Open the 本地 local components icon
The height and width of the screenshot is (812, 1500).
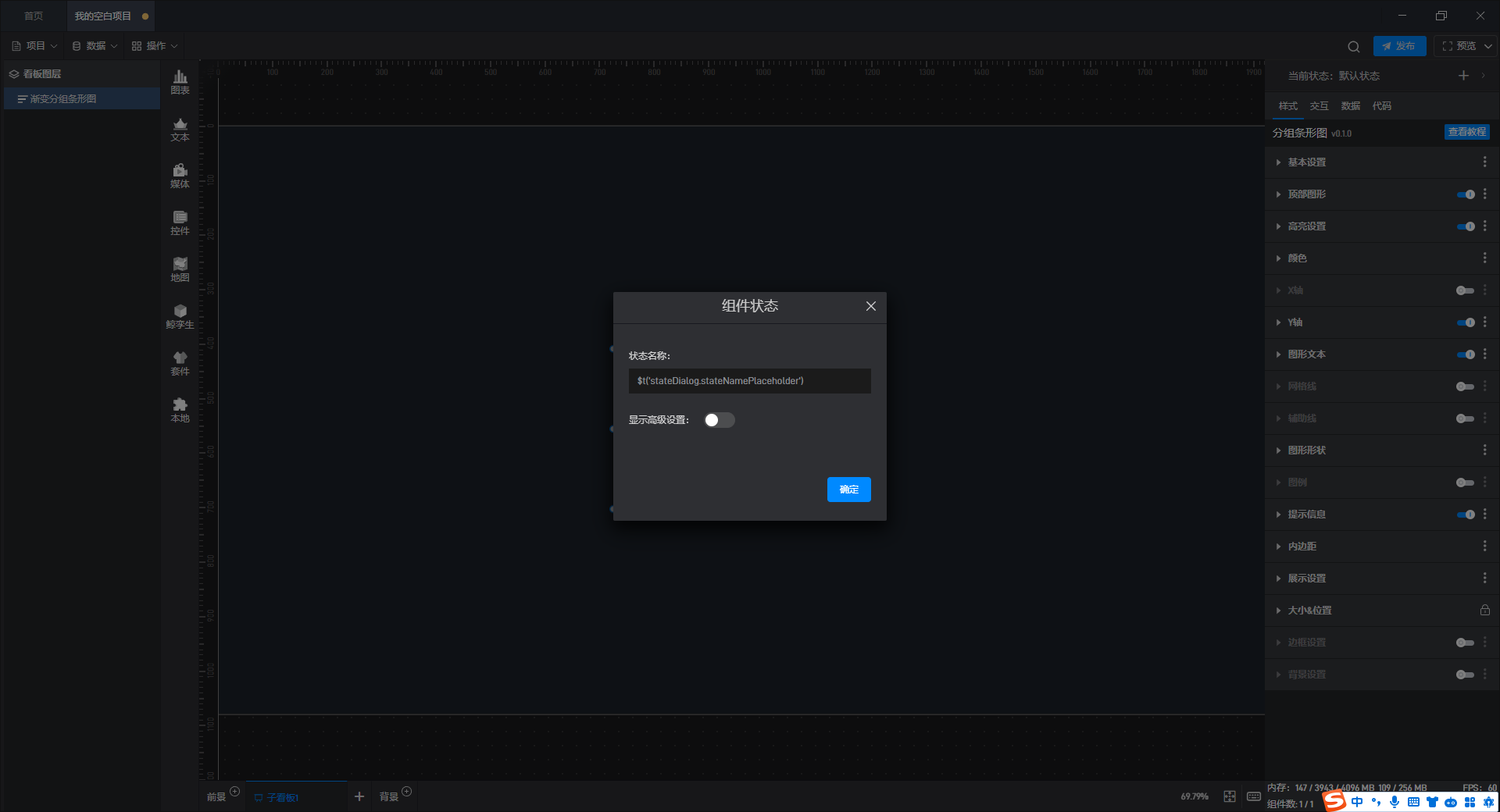[x=180, y=410]
